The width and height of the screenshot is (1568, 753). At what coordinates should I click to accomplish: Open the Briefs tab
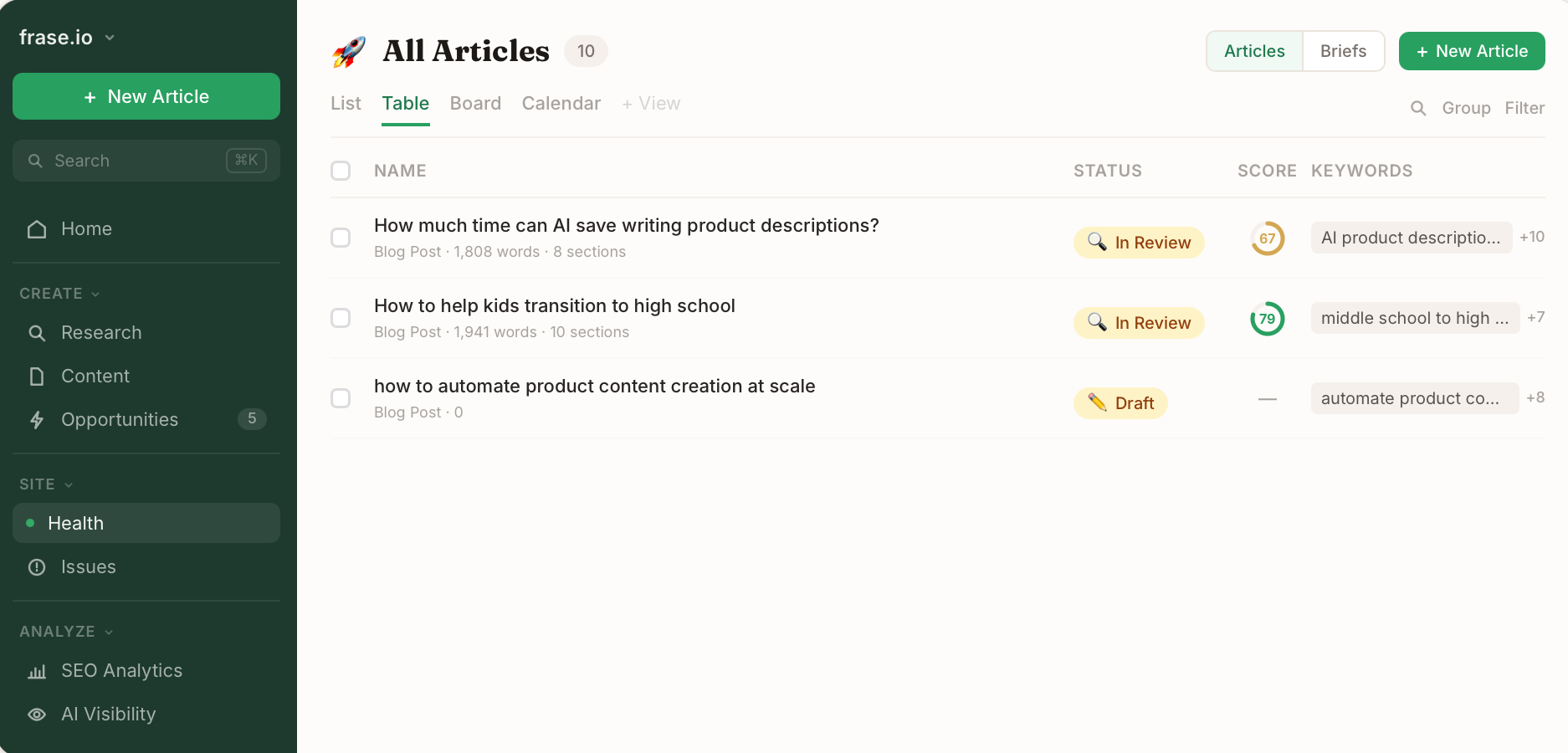point(1343,51)
